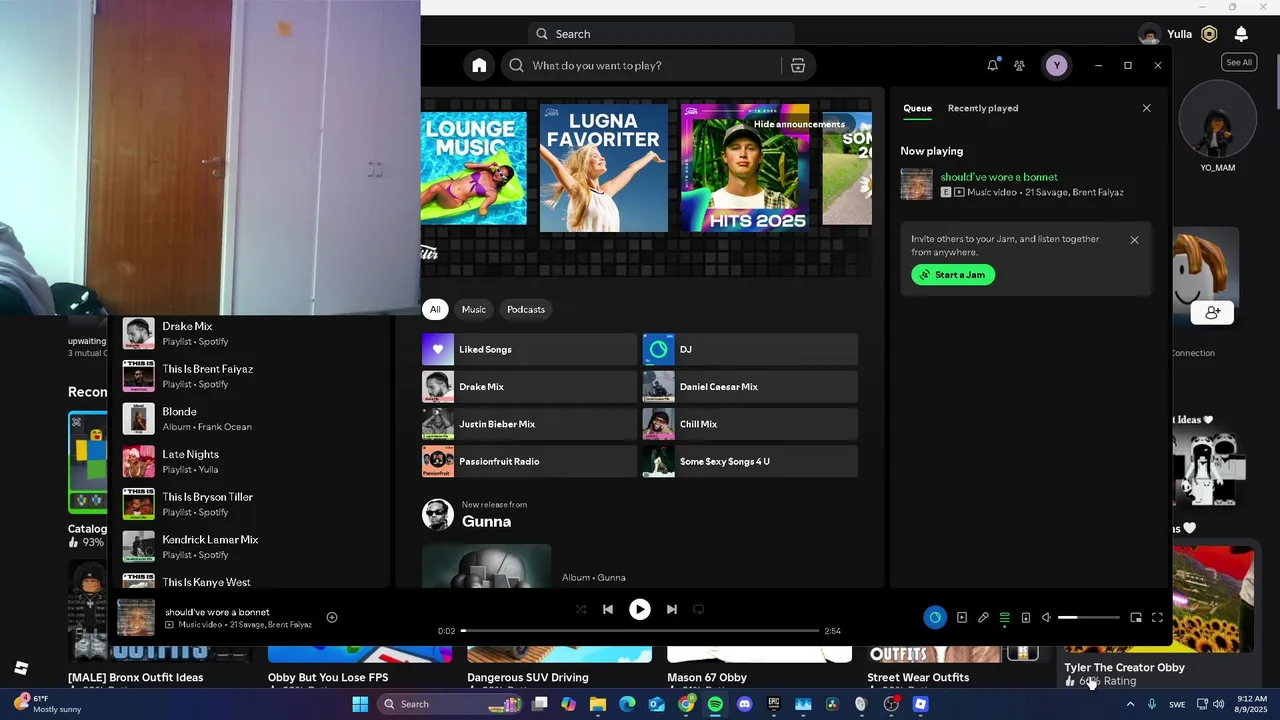Screen dimensions: 1280x720
Task: Open Windows Start menu
Action: (x=360, y=704)
